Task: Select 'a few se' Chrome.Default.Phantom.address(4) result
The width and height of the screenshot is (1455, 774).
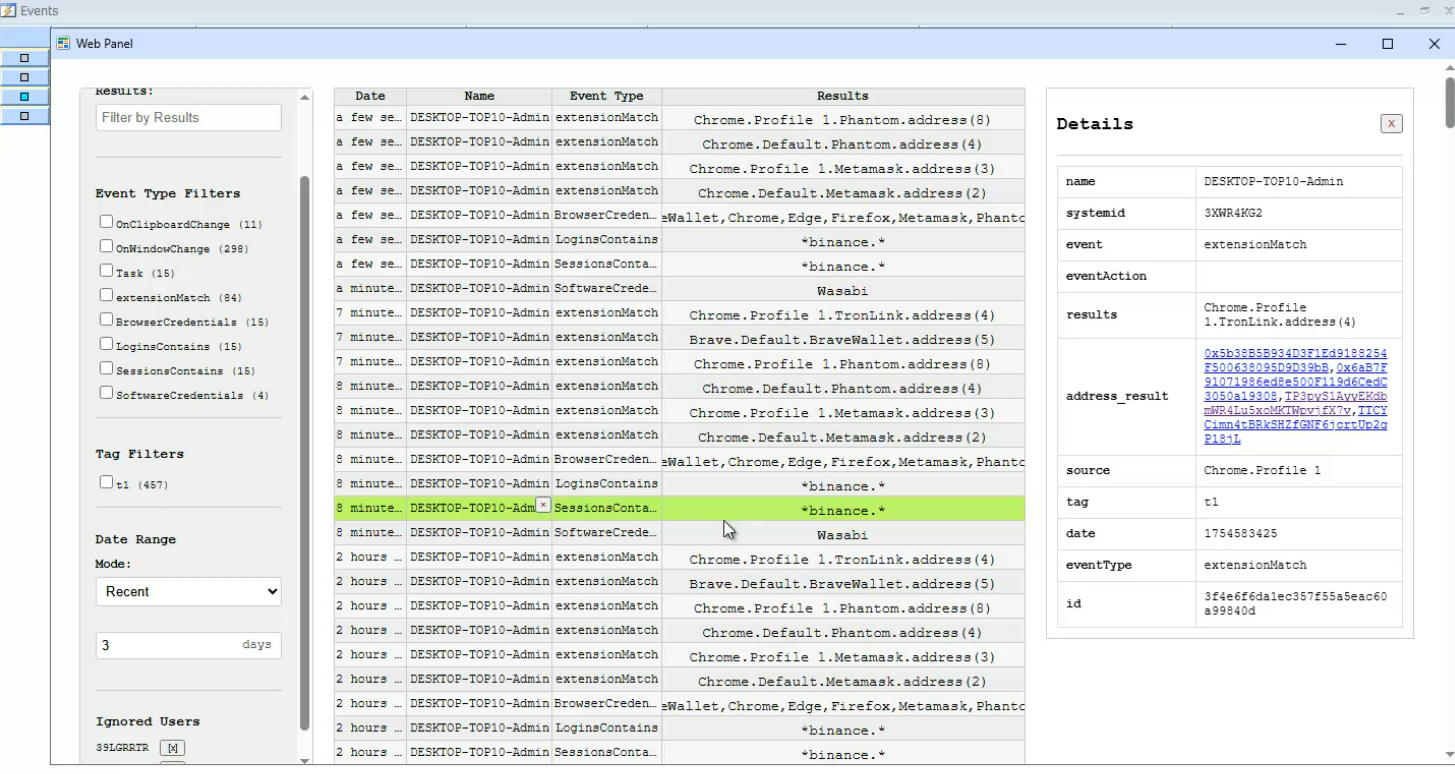Action: (843, 144)
